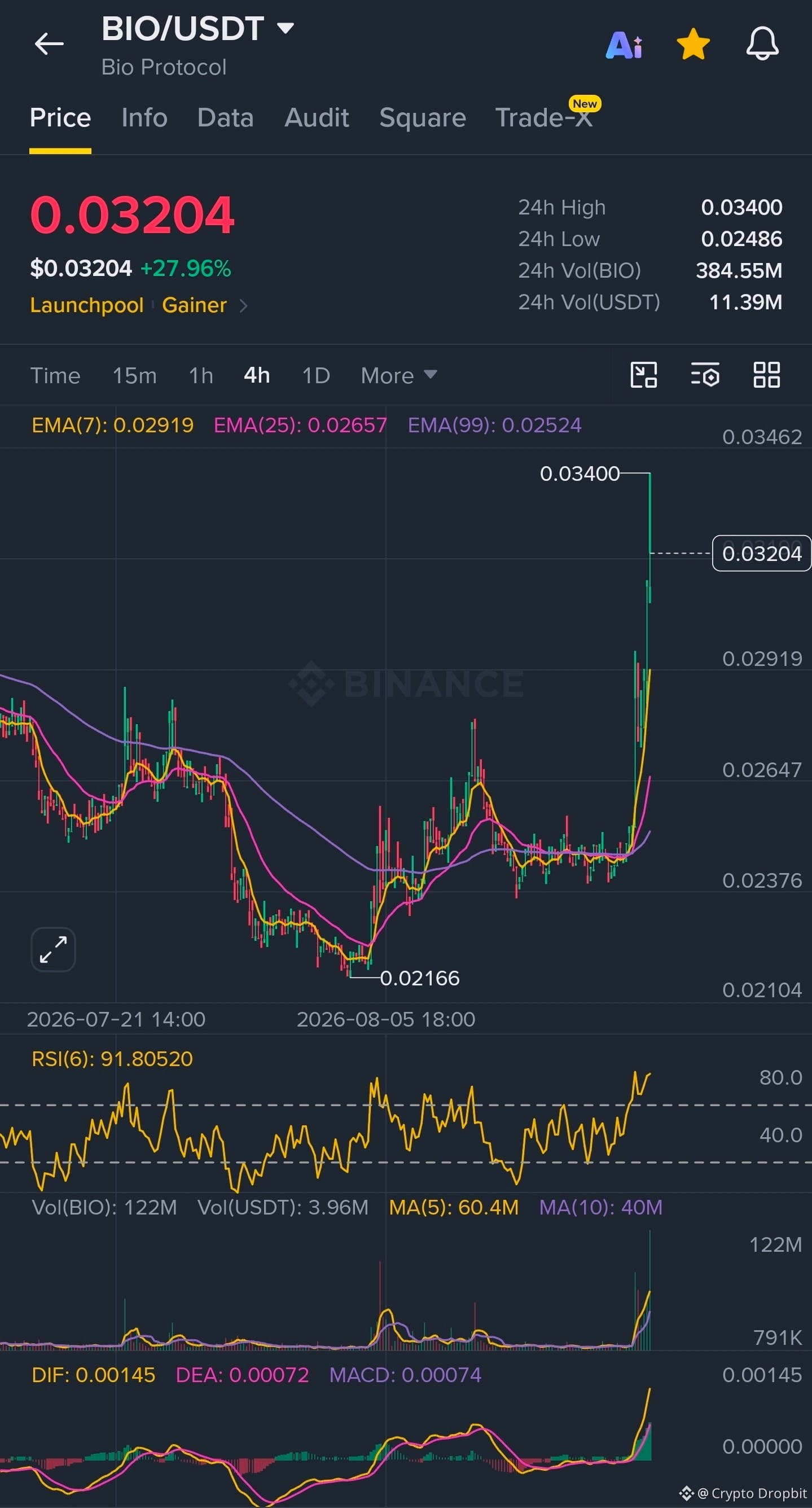Switch to the Info tab

(x=144, y=117)
